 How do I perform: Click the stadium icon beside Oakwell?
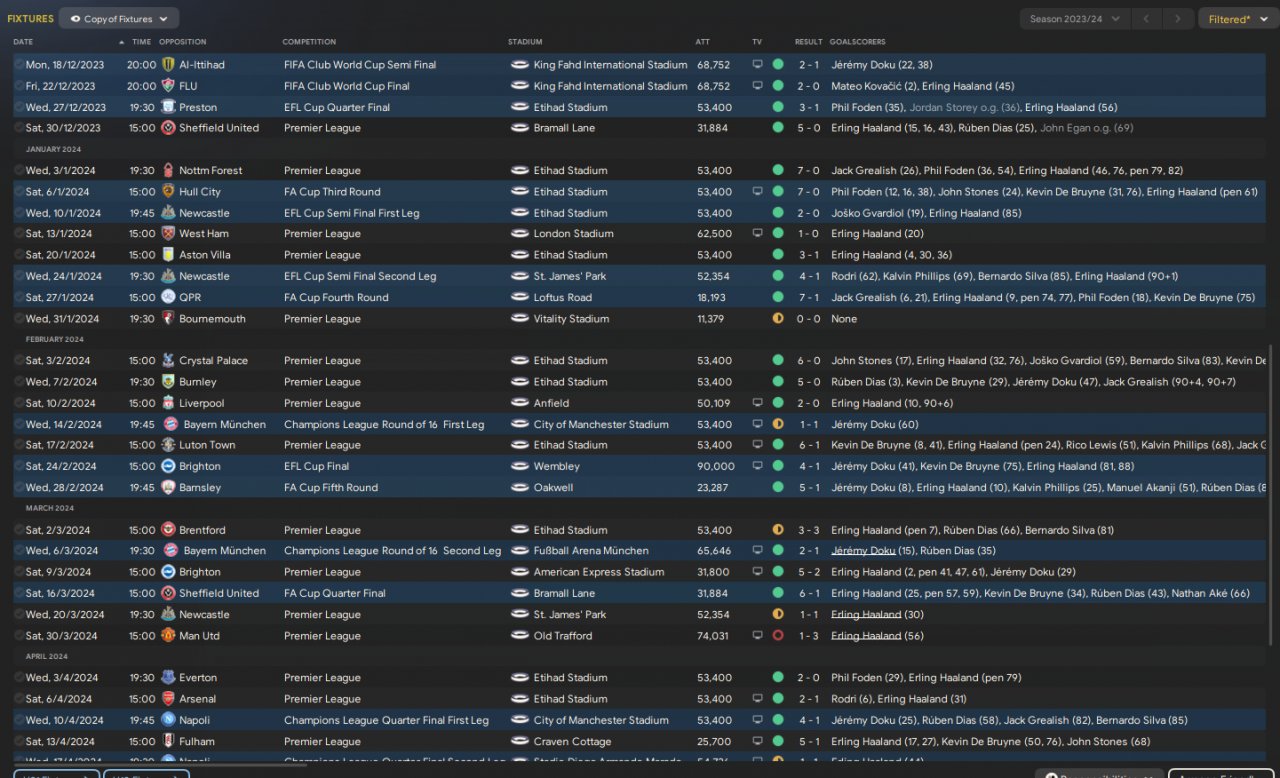coord(519,488)
